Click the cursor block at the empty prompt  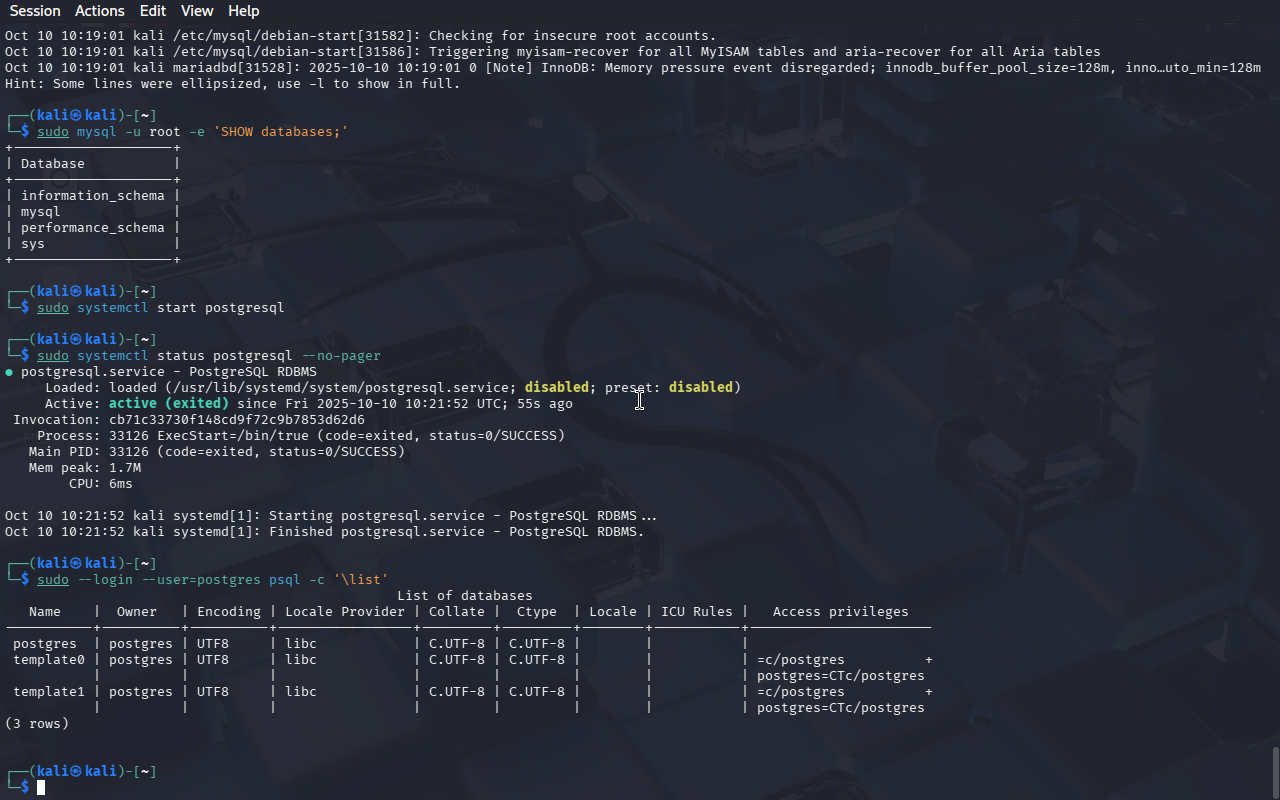pos(41,788)
